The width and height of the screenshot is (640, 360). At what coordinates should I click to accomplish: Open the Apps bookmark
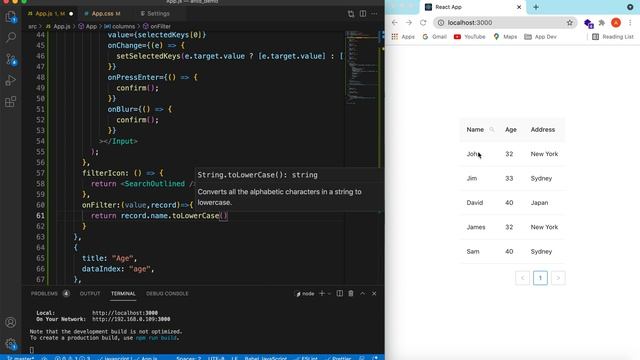click(x=403, y=37)
